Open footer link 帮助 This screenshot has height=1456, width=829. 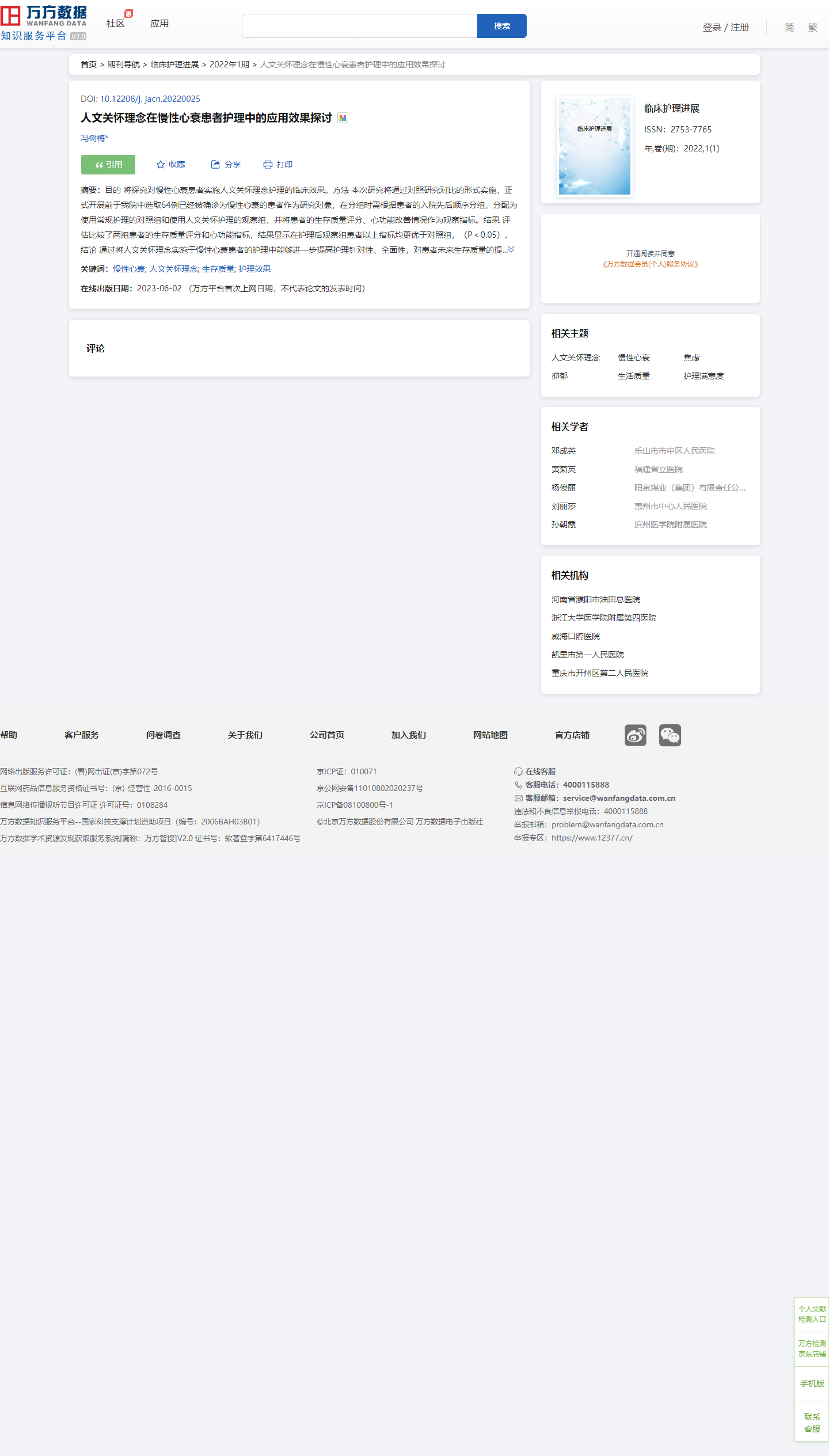[9, 735]
